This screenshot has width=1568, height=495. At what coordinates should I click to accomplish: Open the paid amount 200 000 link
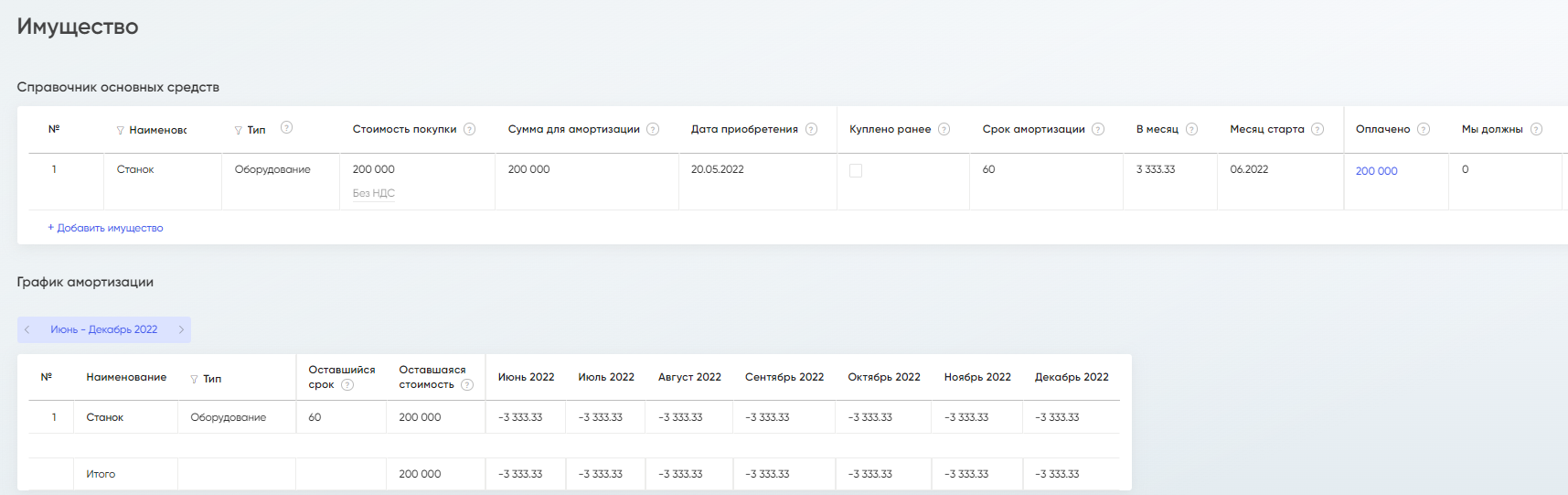(1376, 171)
